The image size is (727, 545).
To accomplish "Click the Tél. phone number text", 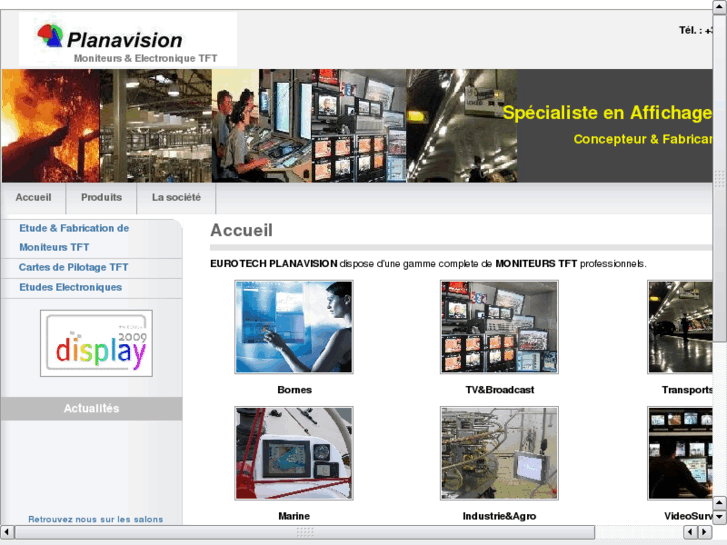I will (696, 31).
